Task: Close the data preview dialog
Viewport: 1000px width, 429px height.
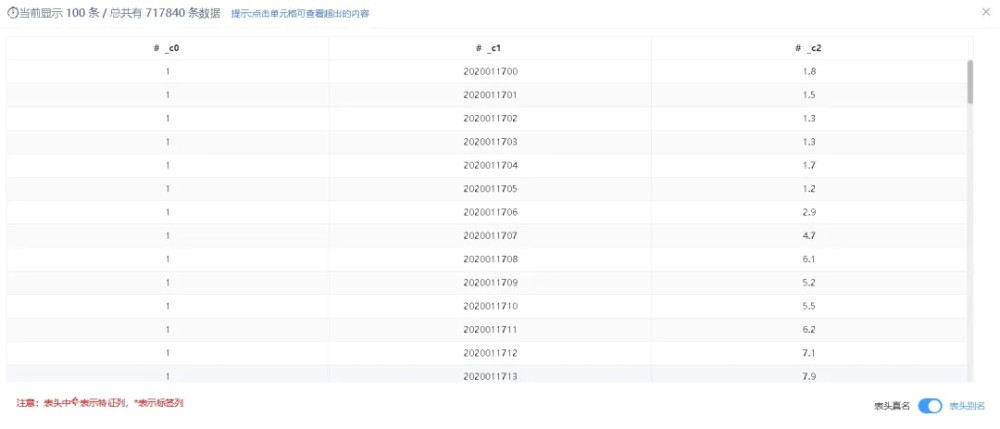Action: tap(986, 11)
